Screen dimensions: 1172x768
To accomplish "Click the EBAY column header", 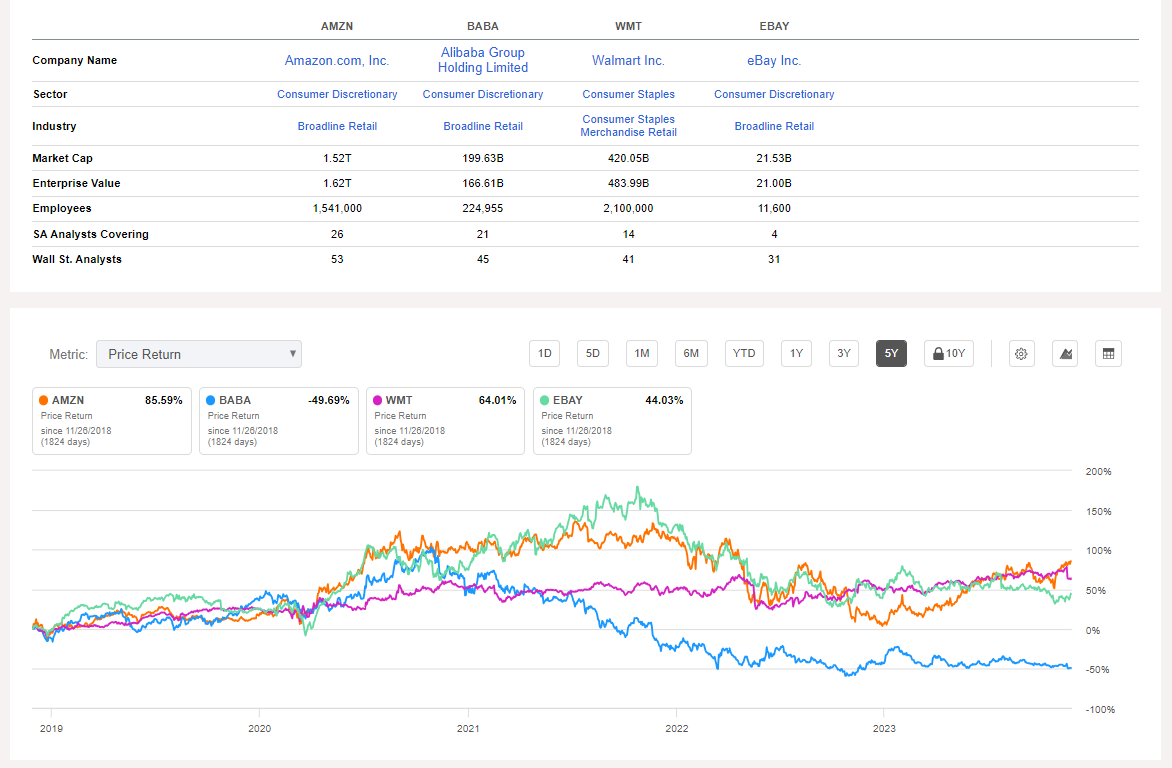I will (774, 26).
